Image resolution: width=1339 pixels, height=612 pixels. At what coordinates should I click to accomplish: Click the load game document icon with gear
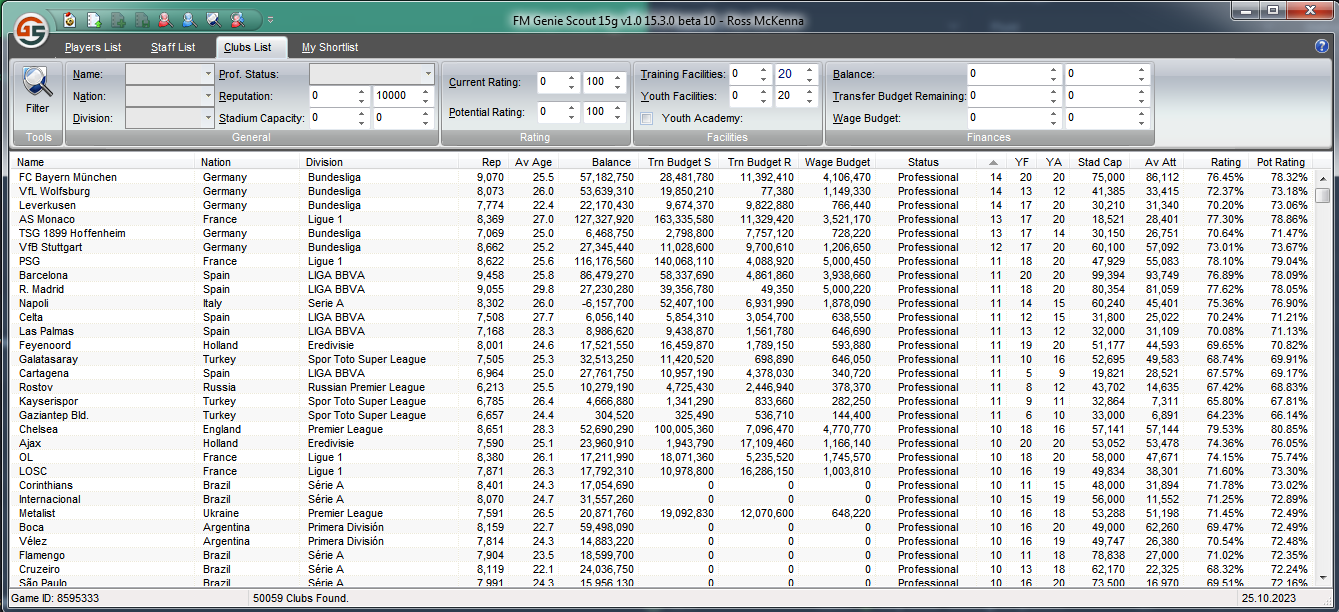point(70,19)
